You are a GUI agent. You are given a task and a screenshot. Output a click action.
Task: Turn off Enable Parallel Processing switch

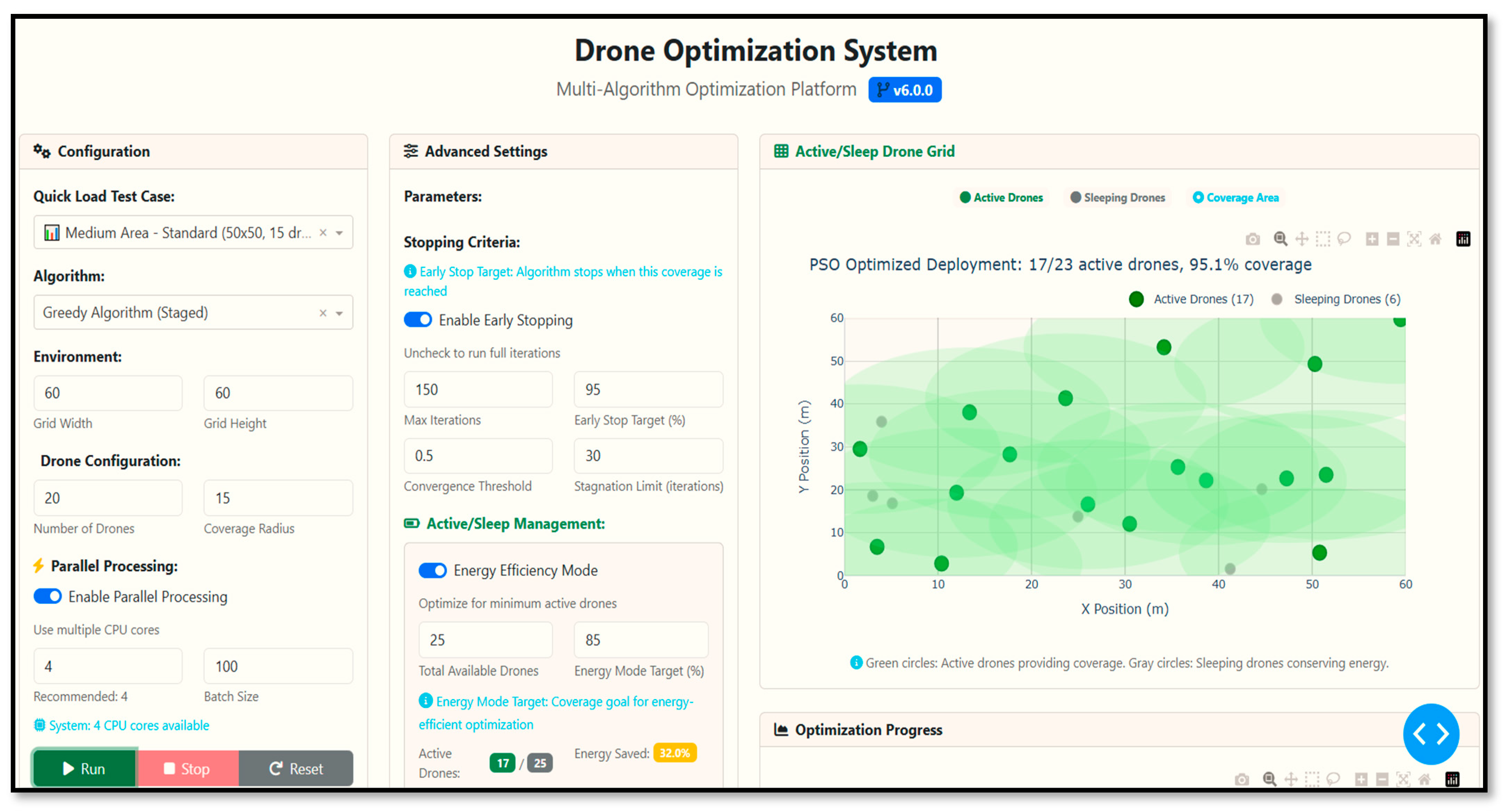click(x=47, y=596)
